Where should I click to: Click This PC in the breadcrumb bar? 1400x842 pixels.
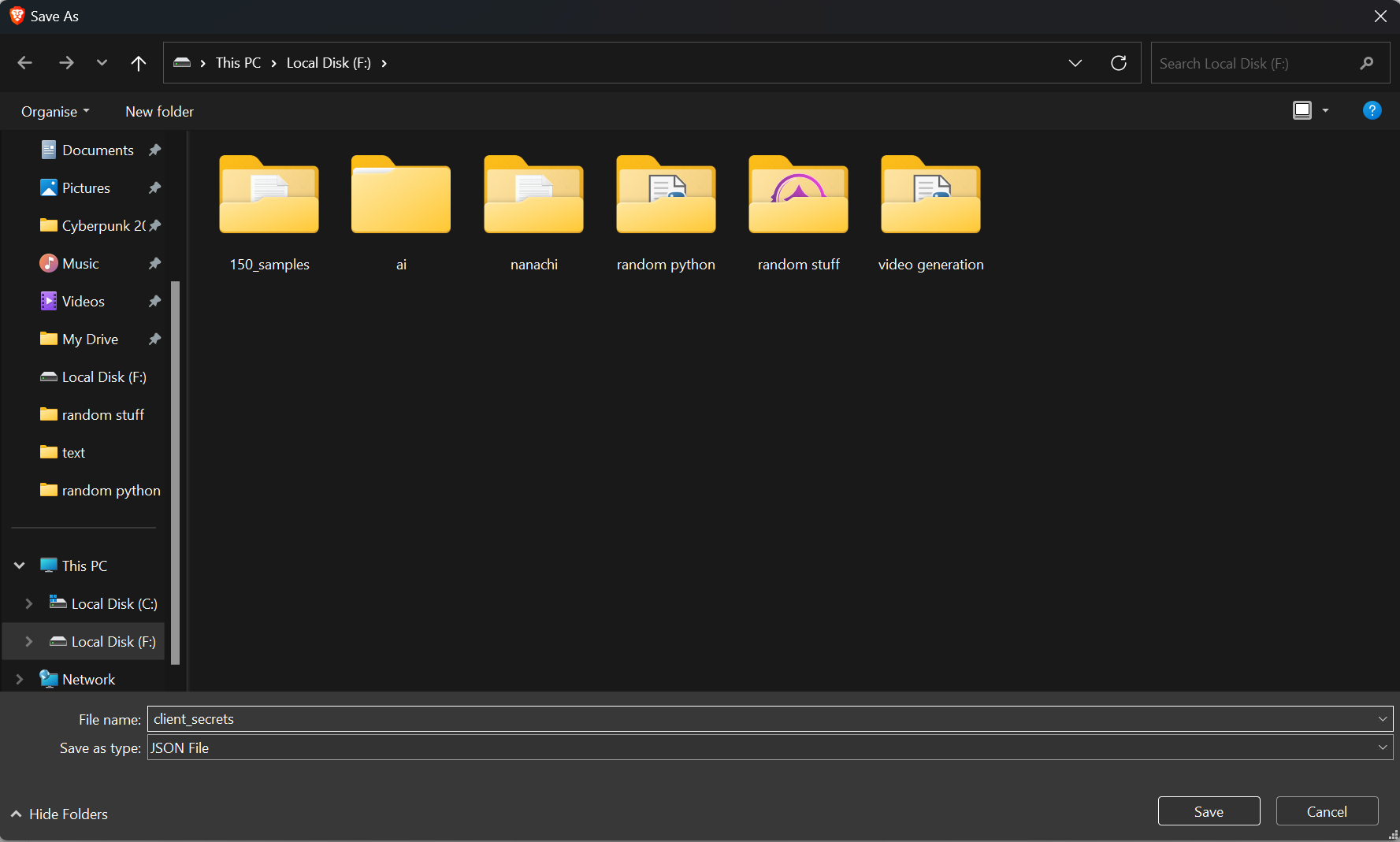pos(239,63)
